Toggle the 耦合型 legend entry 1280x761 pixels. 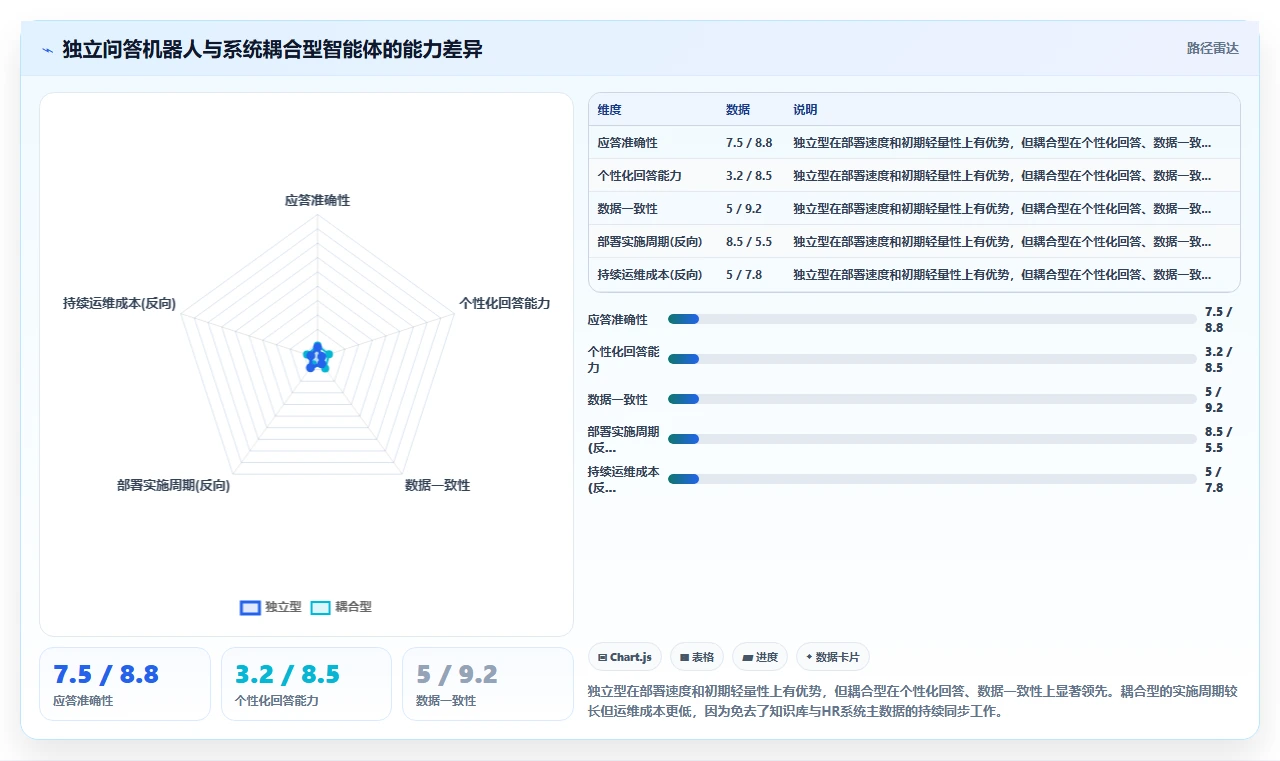click(x=341, y=607)
